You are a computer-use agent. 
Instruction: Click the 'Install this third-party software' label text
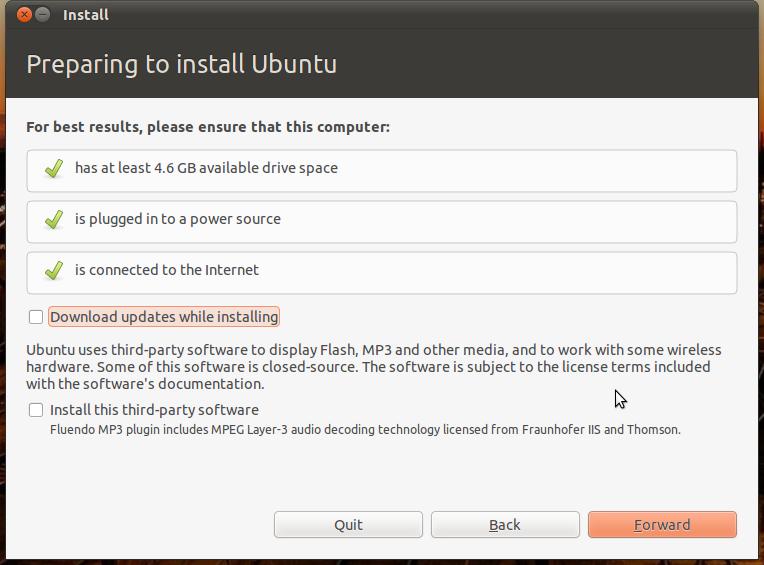(154, 410)
